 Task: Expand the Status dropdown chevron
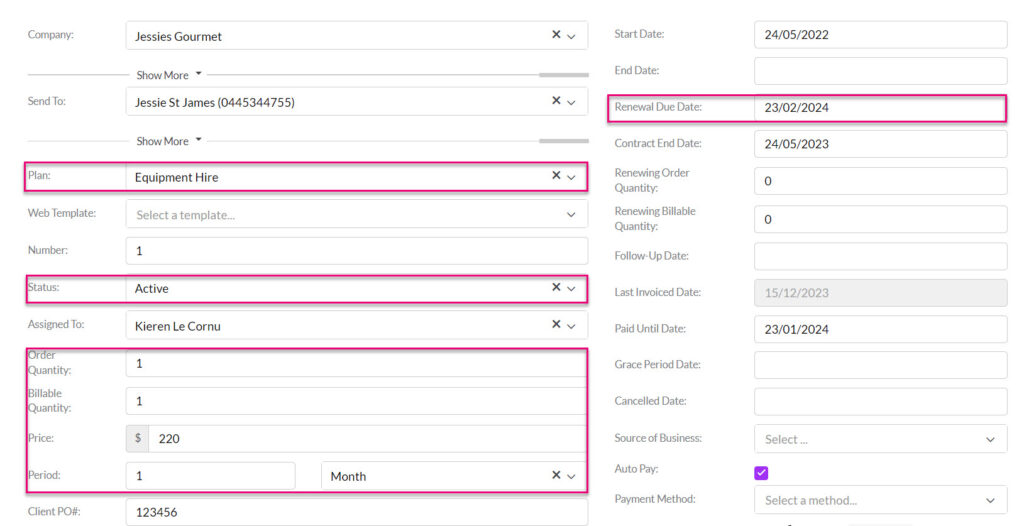pyautogui.click(x=571, y=289)
